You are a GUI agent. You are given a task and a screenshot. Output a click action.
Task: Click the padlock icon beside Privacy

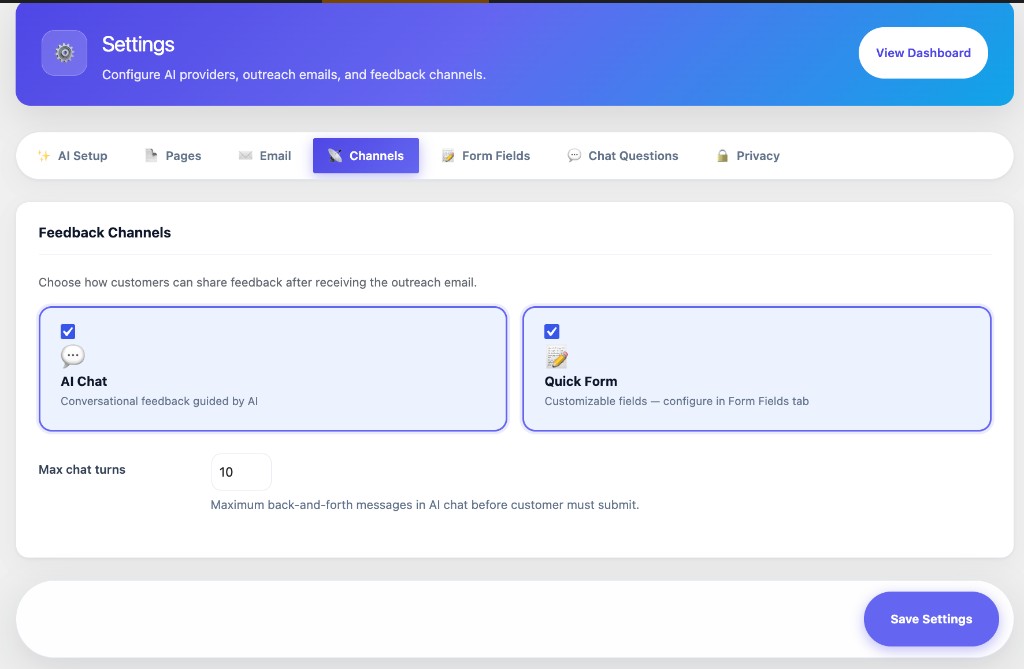coord(722,155)
